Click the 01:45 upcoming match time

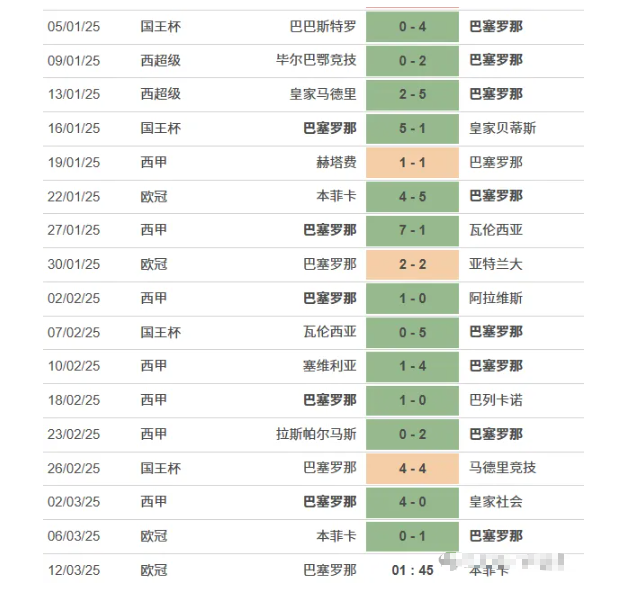click(x=412, y=570)
